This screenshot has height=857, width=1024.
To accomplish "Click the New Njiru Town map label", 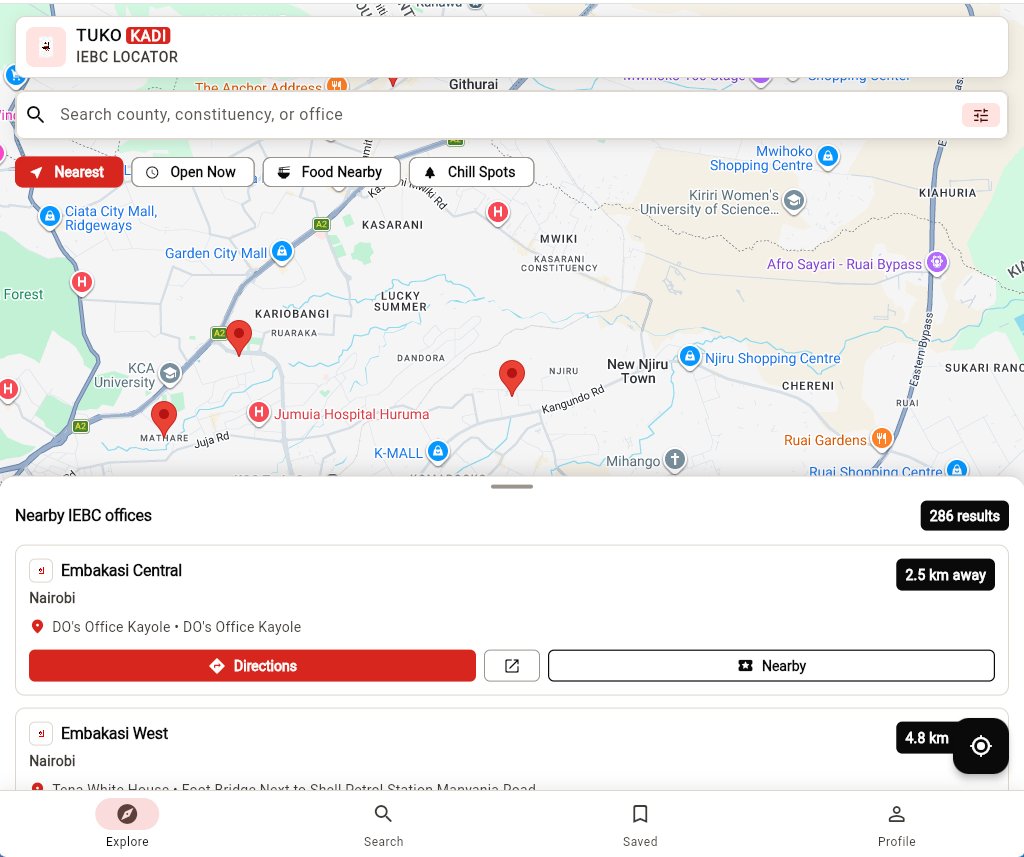I will 637,371.
